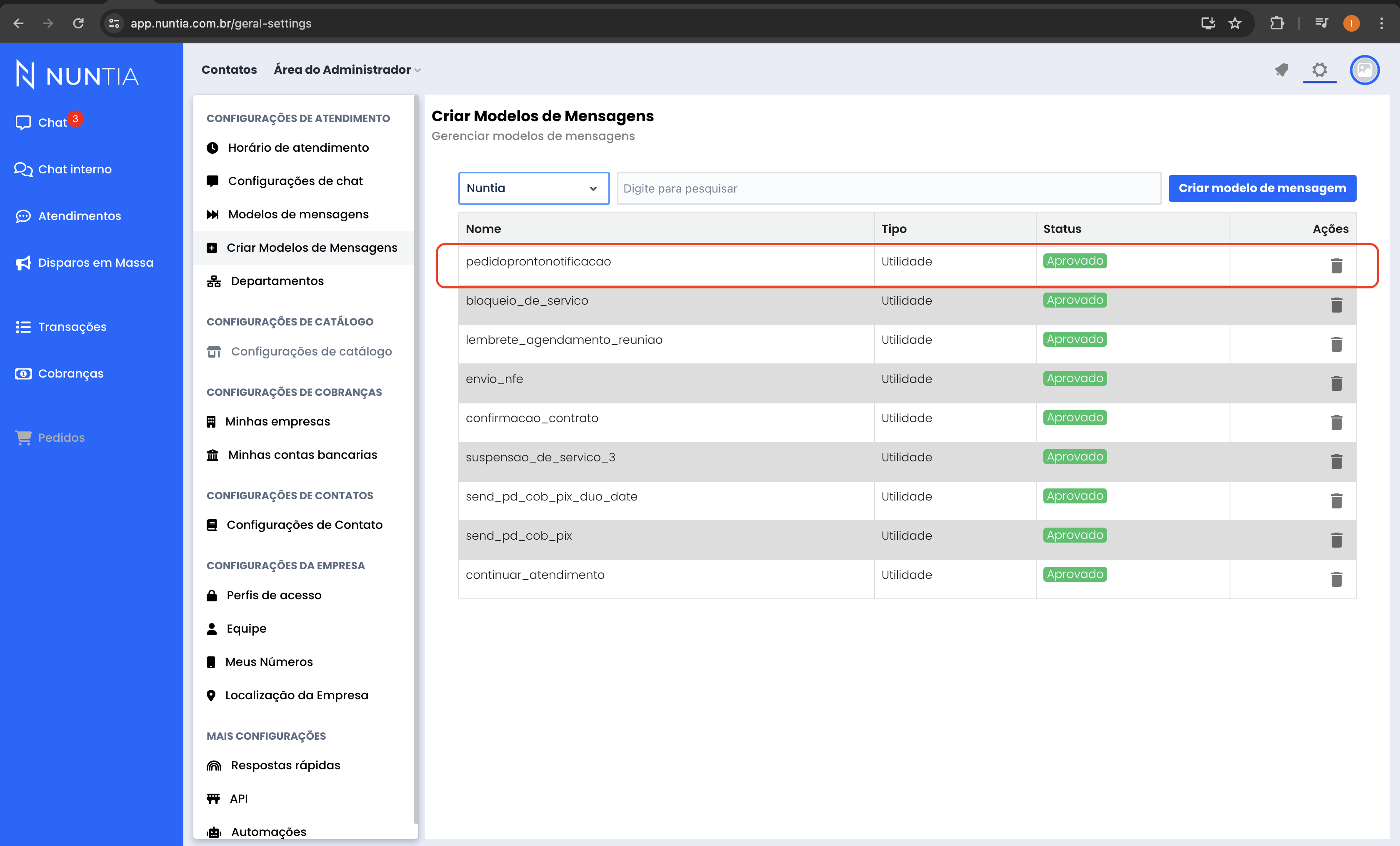Delete the continuar_atendimento template
The image size is (1400, 846).
1336,579
